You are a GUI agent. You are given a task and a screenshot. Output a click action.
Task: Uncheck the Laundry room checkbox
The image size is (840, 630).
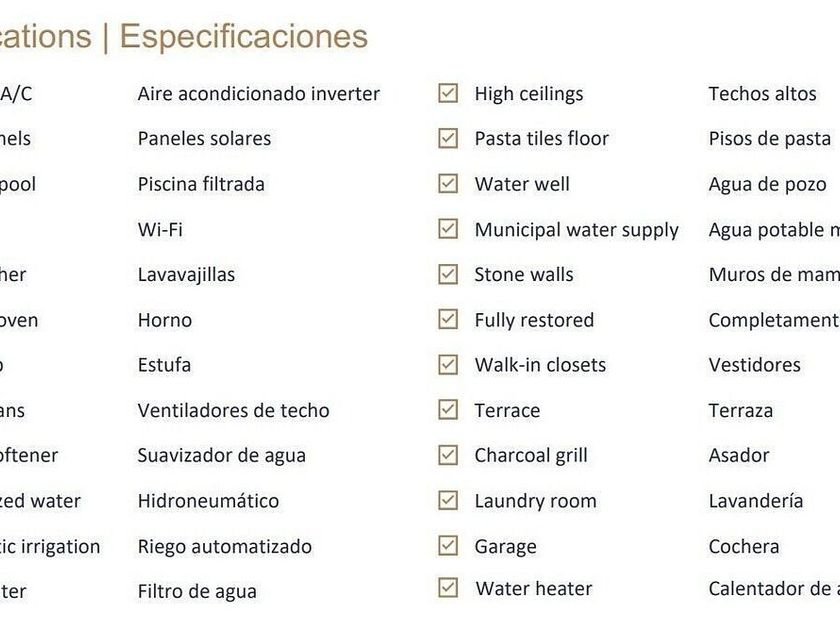click(x=448, y=500)
